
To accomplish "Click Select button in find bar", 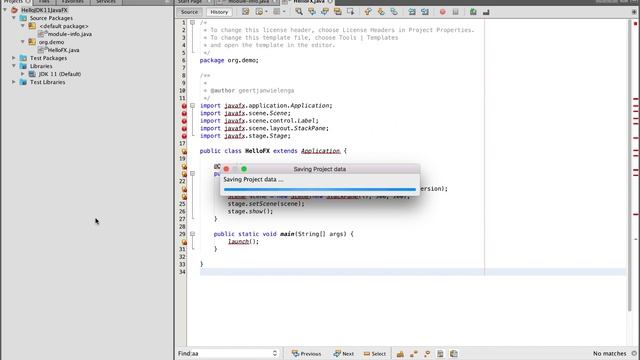I will (375, 353).
